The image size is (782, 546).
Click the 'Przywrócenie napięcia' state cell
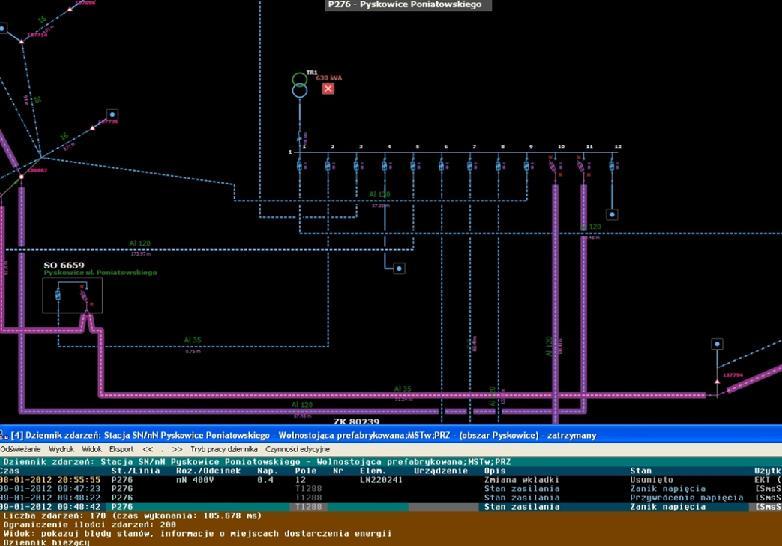tap(686, 498)
